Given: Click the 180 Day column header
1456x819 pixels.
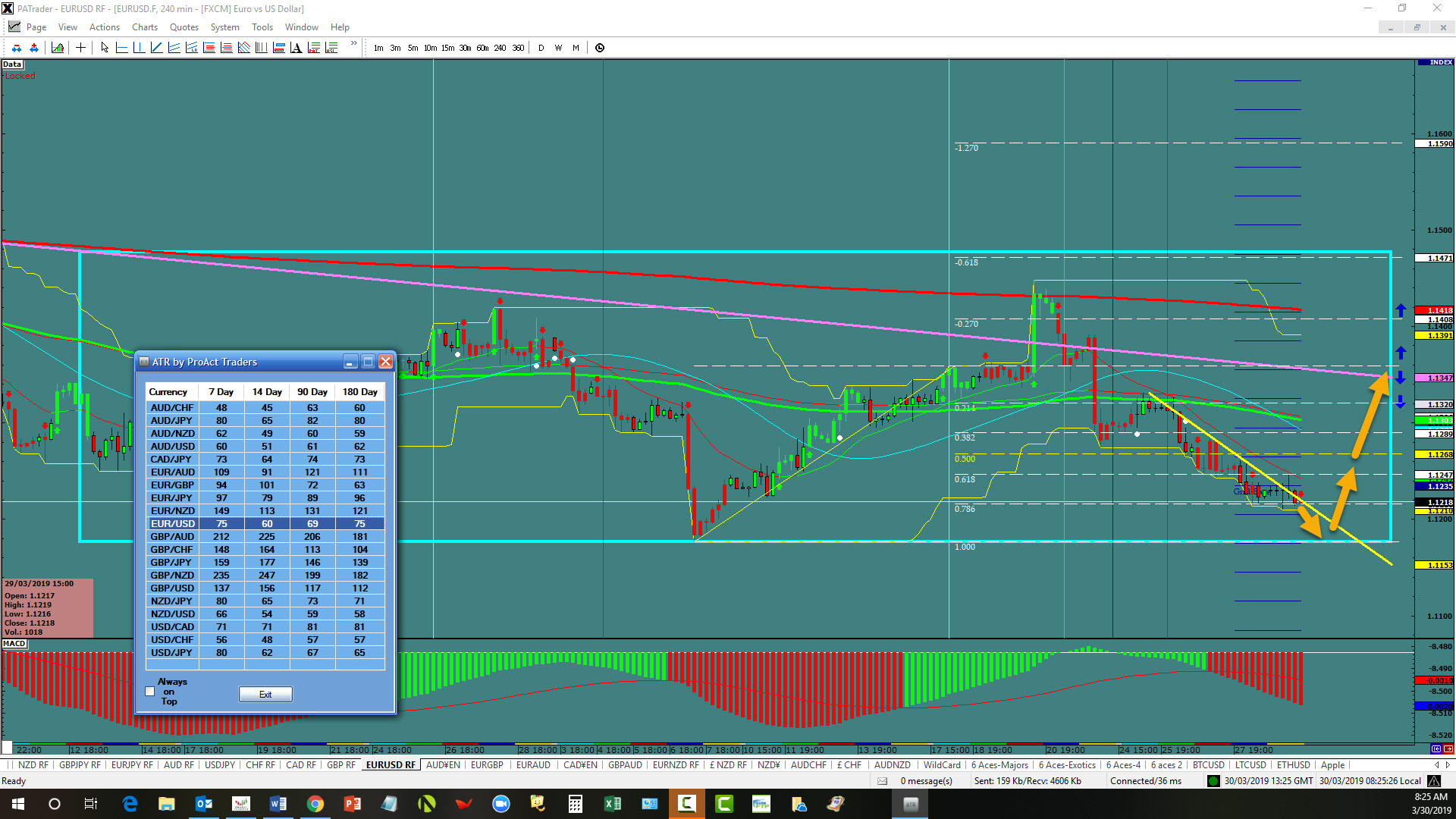Looking at the screenshot, I should pyautogui.click(x=360, y=392).
